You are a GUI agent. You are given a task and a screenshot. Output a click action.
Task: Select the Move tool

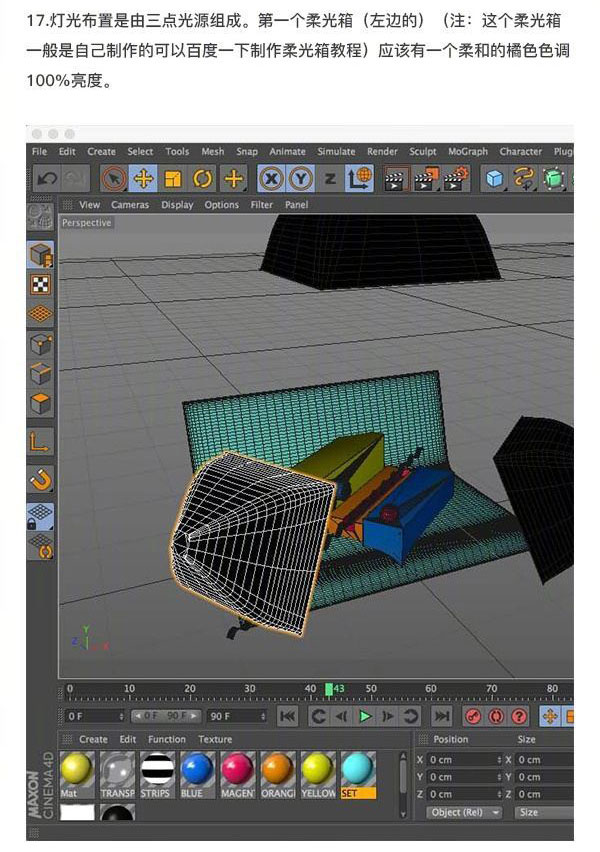pyautogui.click(x=143, y=178)
